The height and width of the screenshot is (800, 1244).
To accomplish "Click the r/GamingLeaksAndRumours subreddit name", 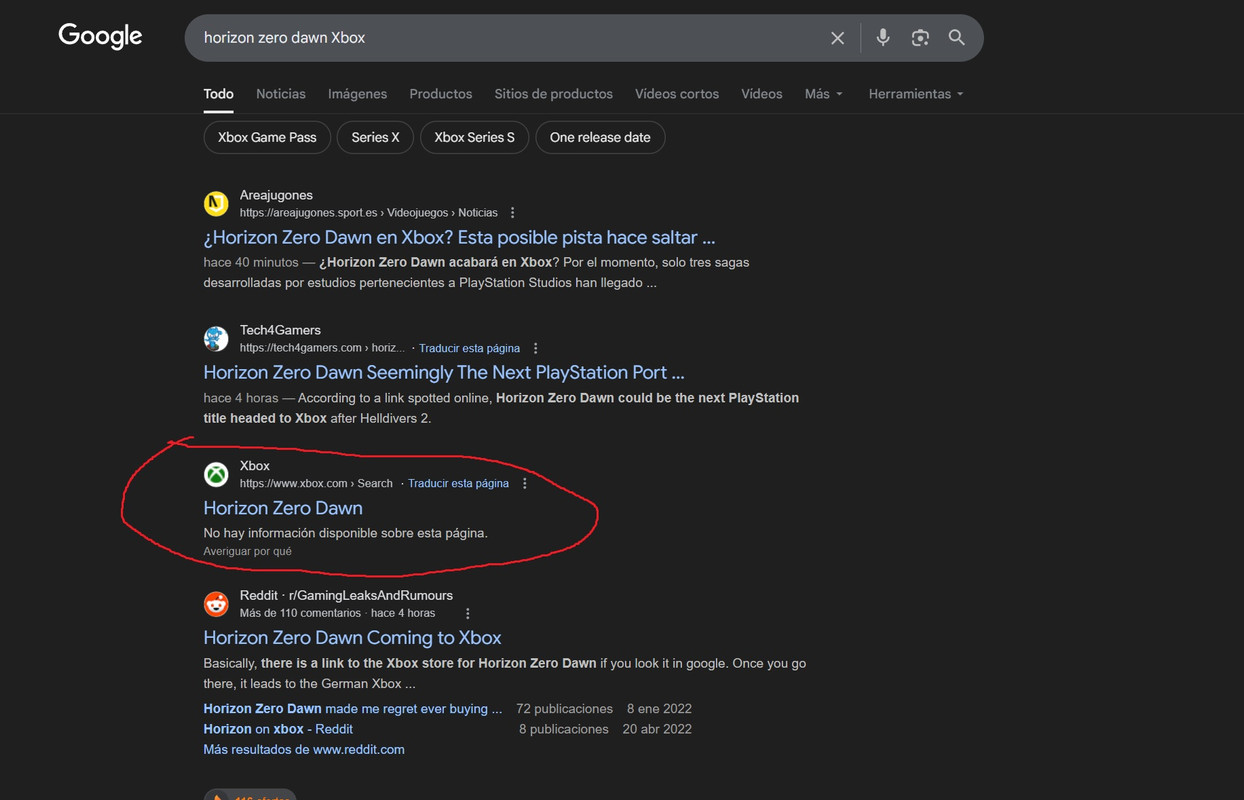I will click(372, 596).
